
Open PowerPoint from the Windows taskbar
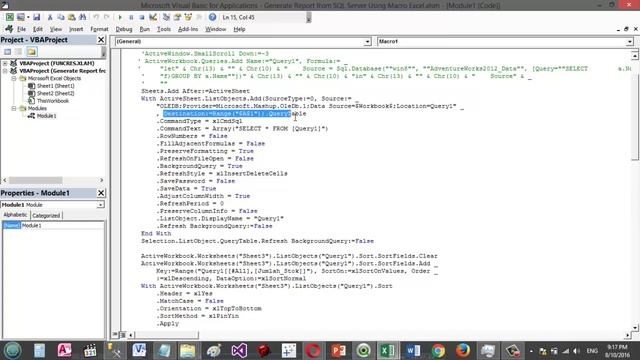coord(338,351)
